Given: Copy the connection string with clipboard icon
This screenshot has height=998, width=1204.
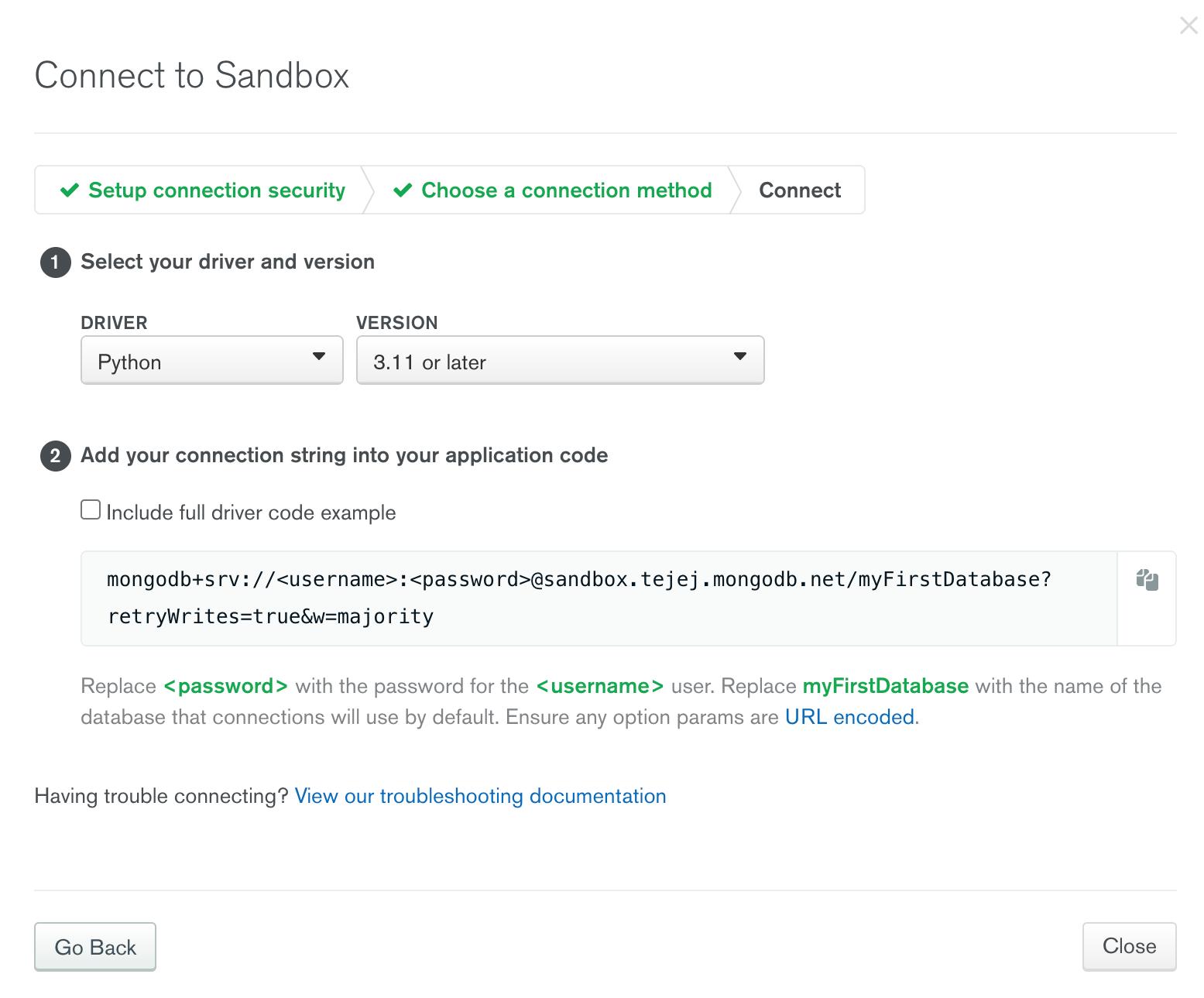Looking at the screenshot, I should click(1147, 580).
